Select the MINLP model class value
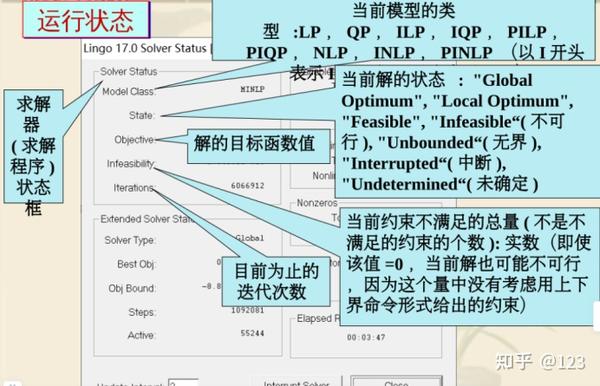This screenshot has width=600, height=386. point(253,89)
